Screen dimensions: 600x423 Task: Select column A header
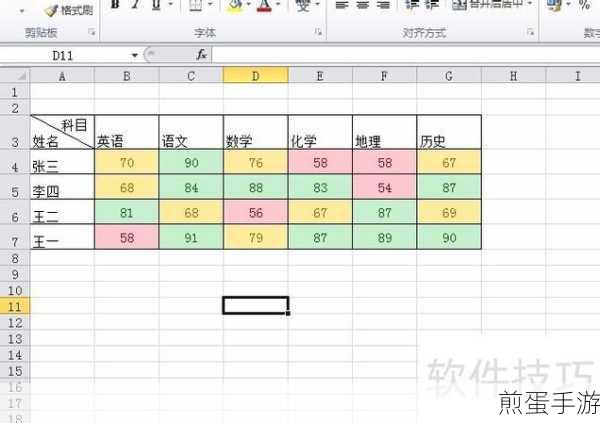coord(62,76)
